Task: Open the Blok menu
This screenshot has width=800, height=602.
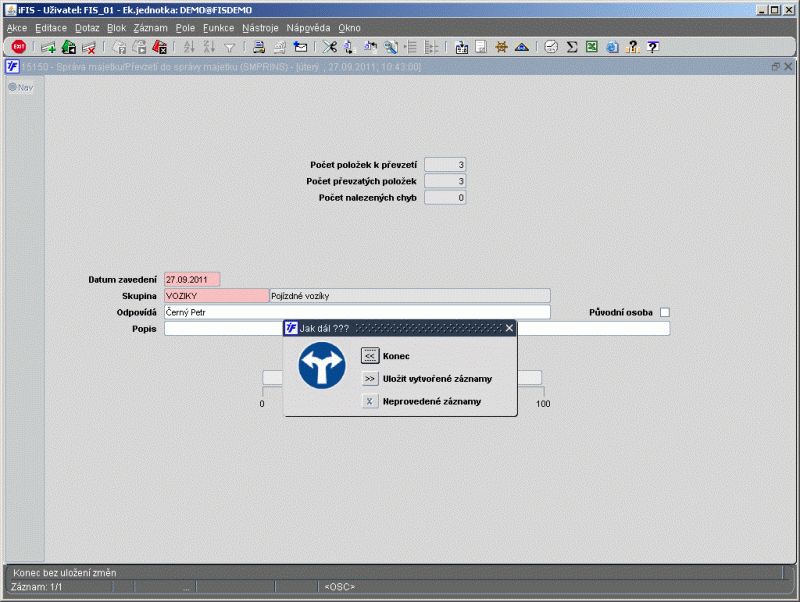Action: coord(116,28)
